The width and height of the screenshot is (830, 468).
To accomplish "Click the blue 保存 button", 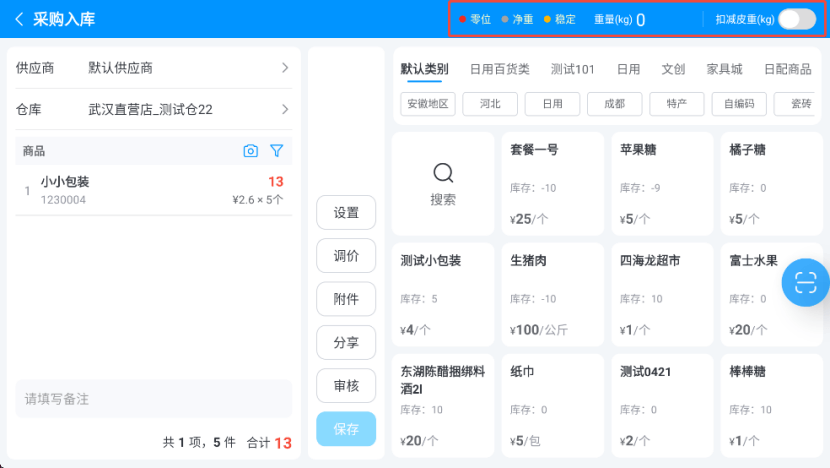I will coord(346,429).
